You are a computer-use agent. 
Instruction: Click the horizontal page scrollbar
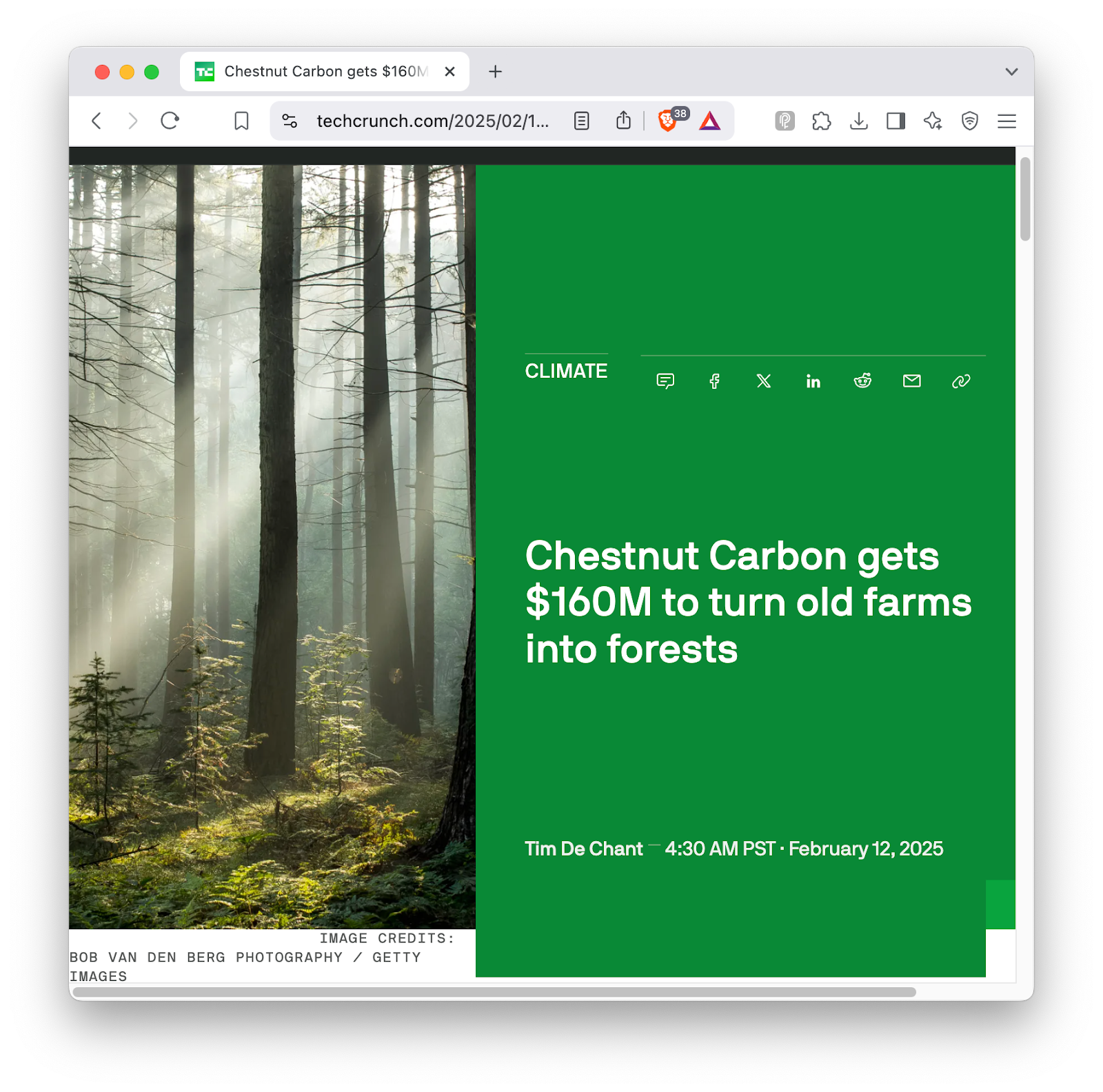click(x=494, y=992)
